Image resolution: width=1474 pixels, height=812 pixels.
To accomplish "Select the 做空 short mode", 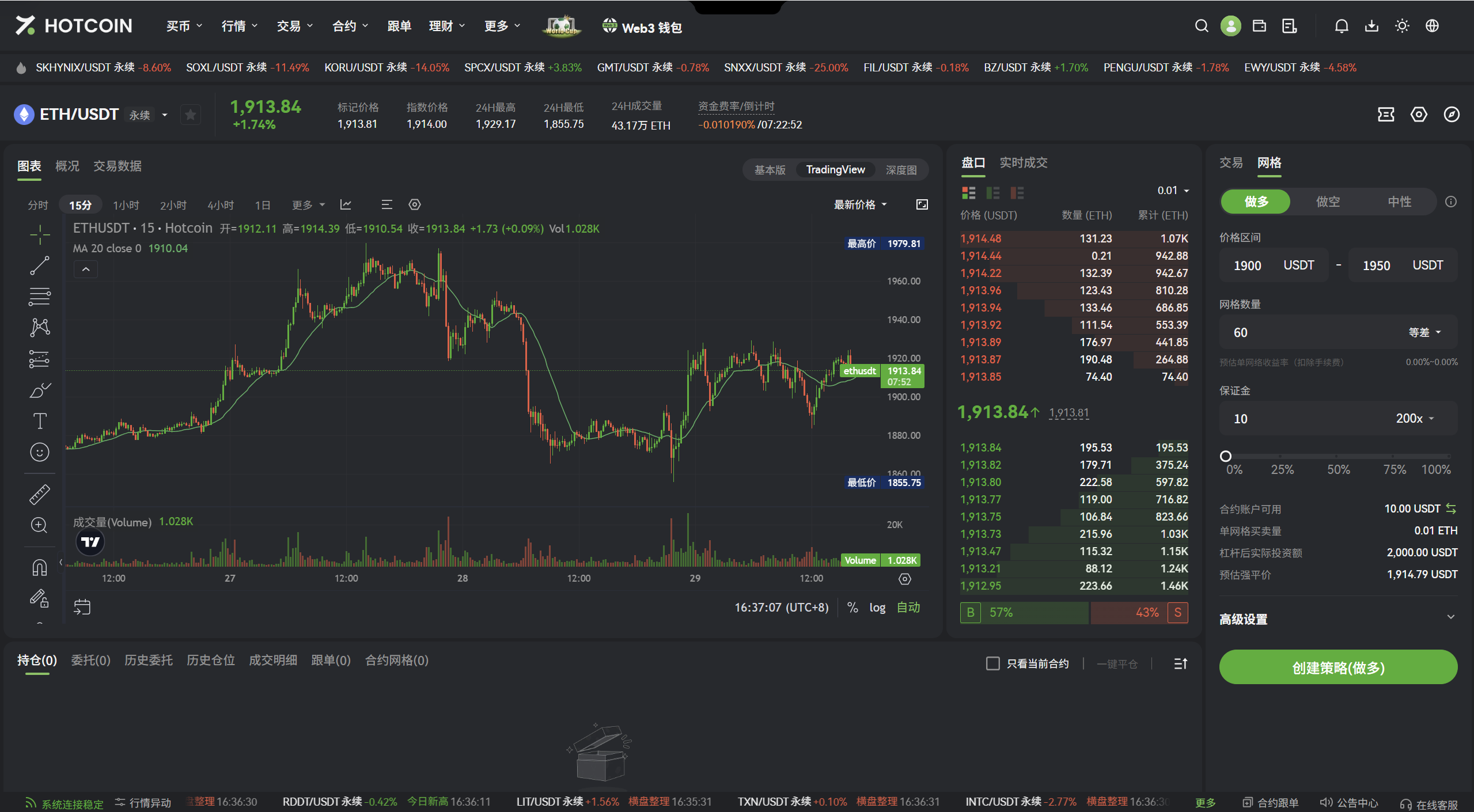I will click(1328, 202).
